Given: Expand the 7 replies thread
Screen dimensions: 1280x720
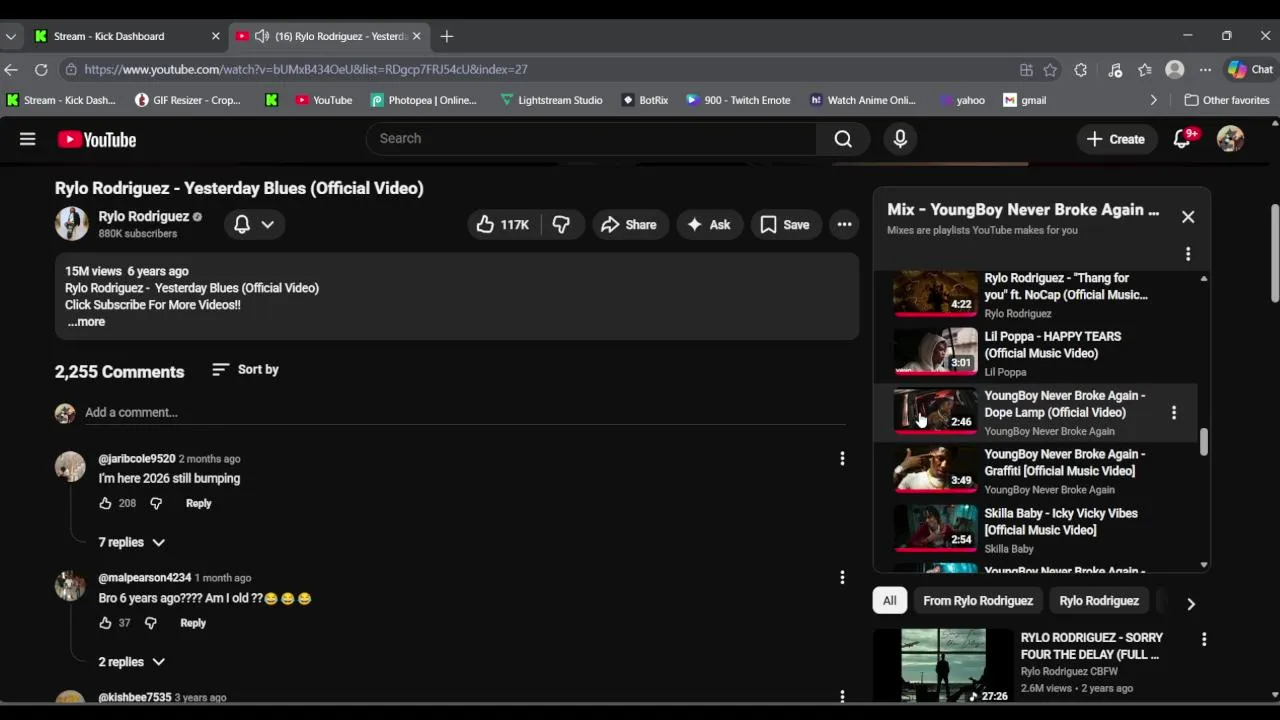Looking at the screenshot, I should pos(131,542).
